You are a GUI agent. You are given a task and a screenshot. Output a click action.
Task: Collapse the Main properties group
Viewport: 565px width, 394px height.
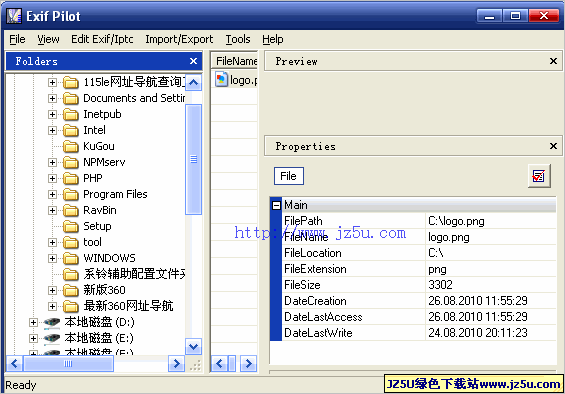tap(276, 205)
